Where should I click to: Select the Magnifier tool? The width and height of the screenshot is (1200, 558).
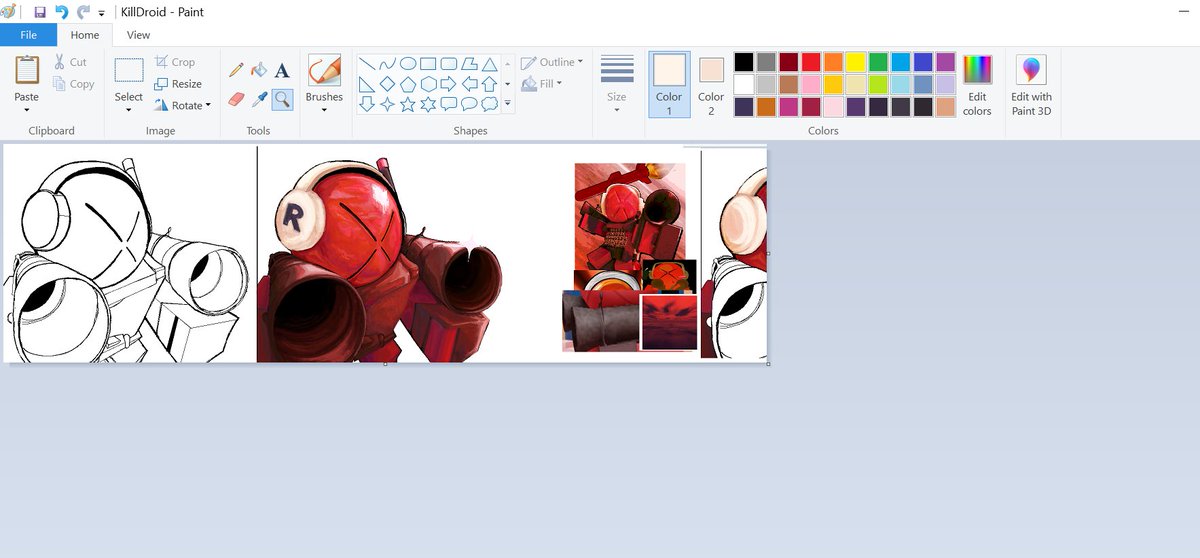click(x=282, y=98)
